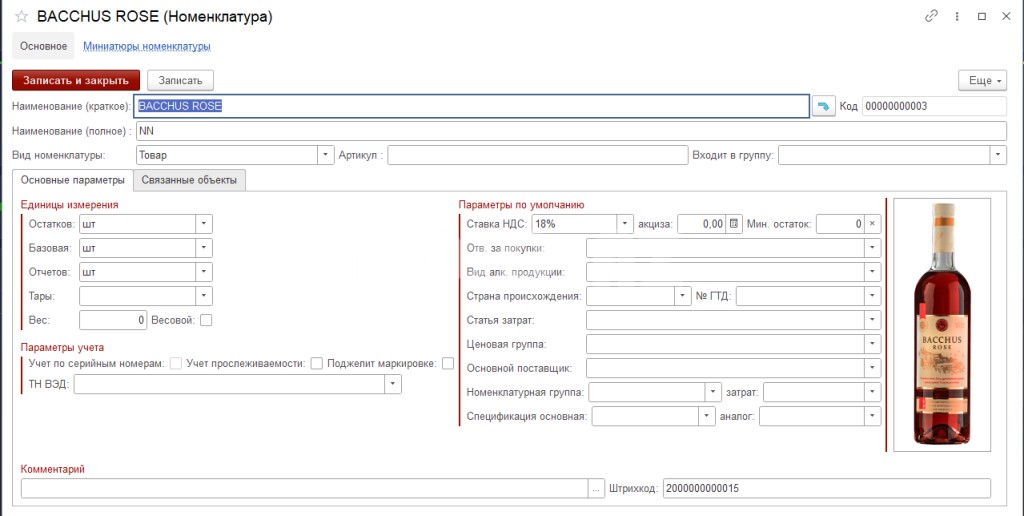The image size is (1024, 516).
Task: Expand Вид номенклатуры dropdown
Action: point(326,155)
